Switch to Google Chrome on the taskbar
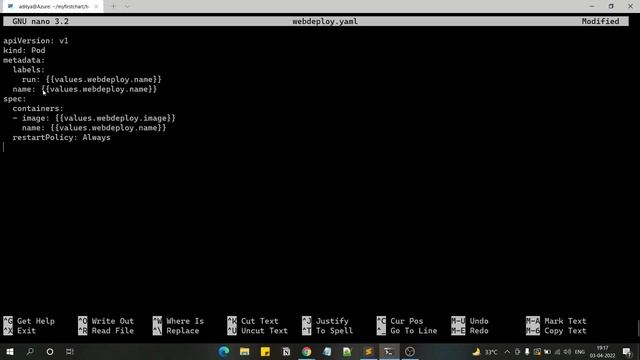640x360 pixels. (307, 351)
